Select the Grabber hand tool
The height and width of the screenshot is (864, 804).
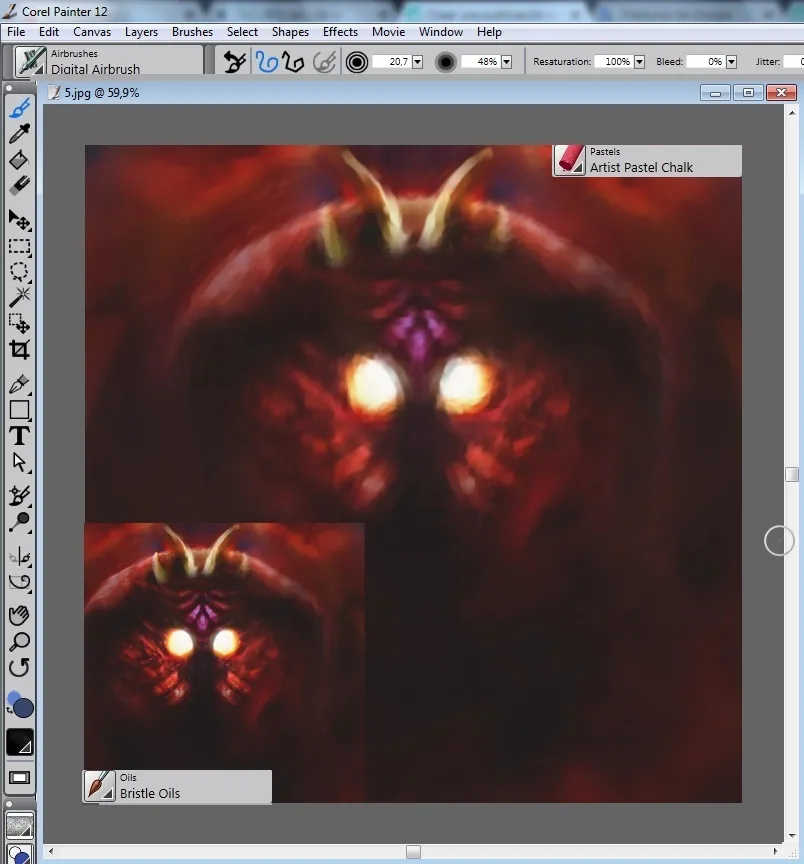point(20,615)
